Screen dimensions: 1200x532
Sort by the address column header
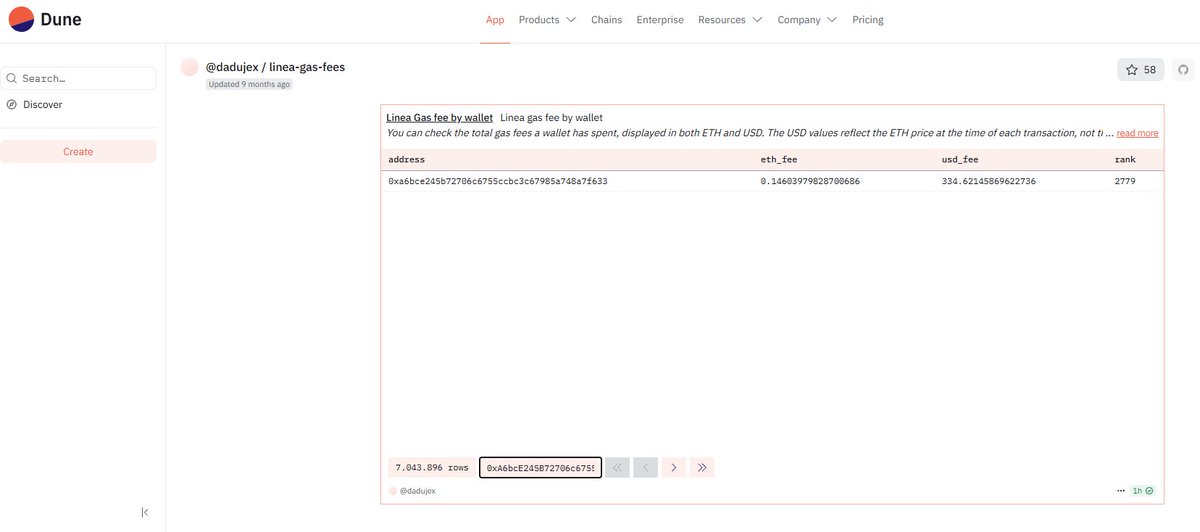pyautogui.click(x=407, y=160)
